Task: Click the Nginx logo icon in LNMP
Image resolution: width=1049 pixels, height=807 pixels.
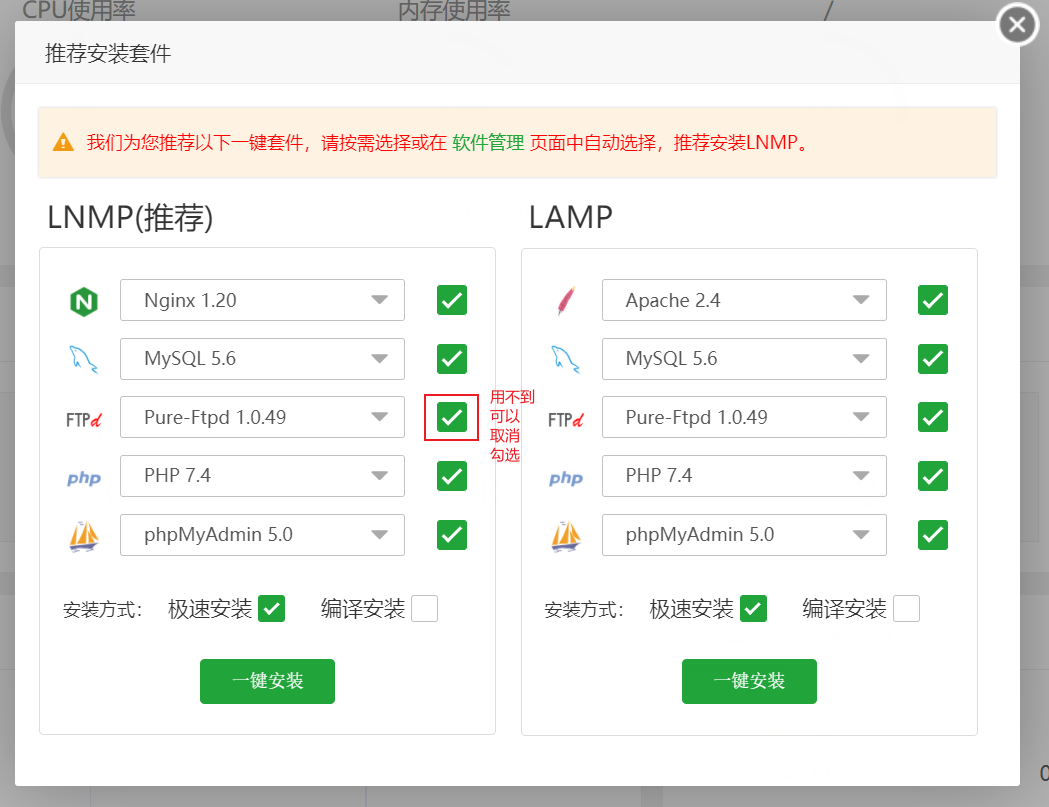Action: [x=84, y=301]
